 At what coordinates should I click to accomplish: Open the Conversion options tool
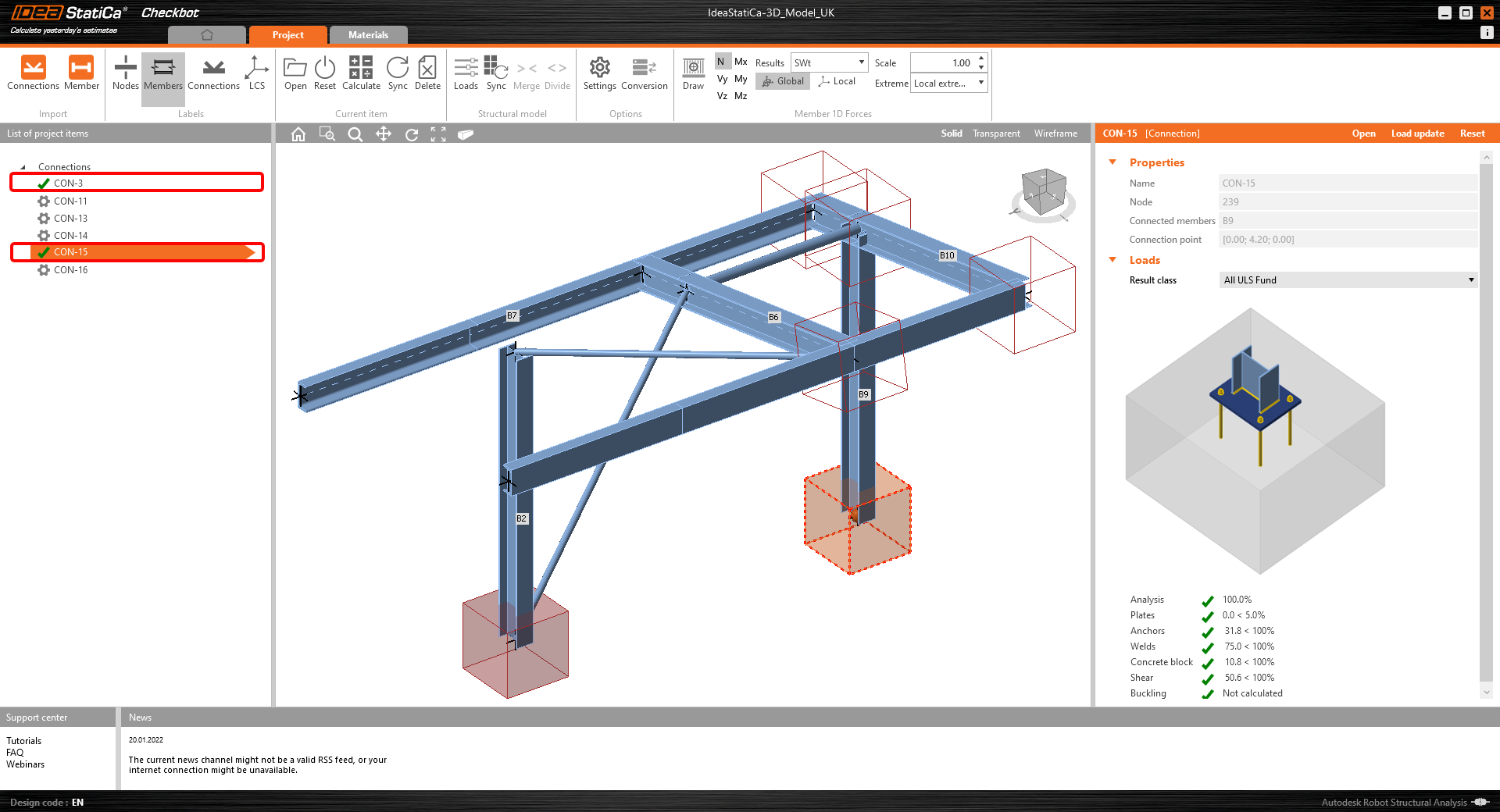point(643,74)
